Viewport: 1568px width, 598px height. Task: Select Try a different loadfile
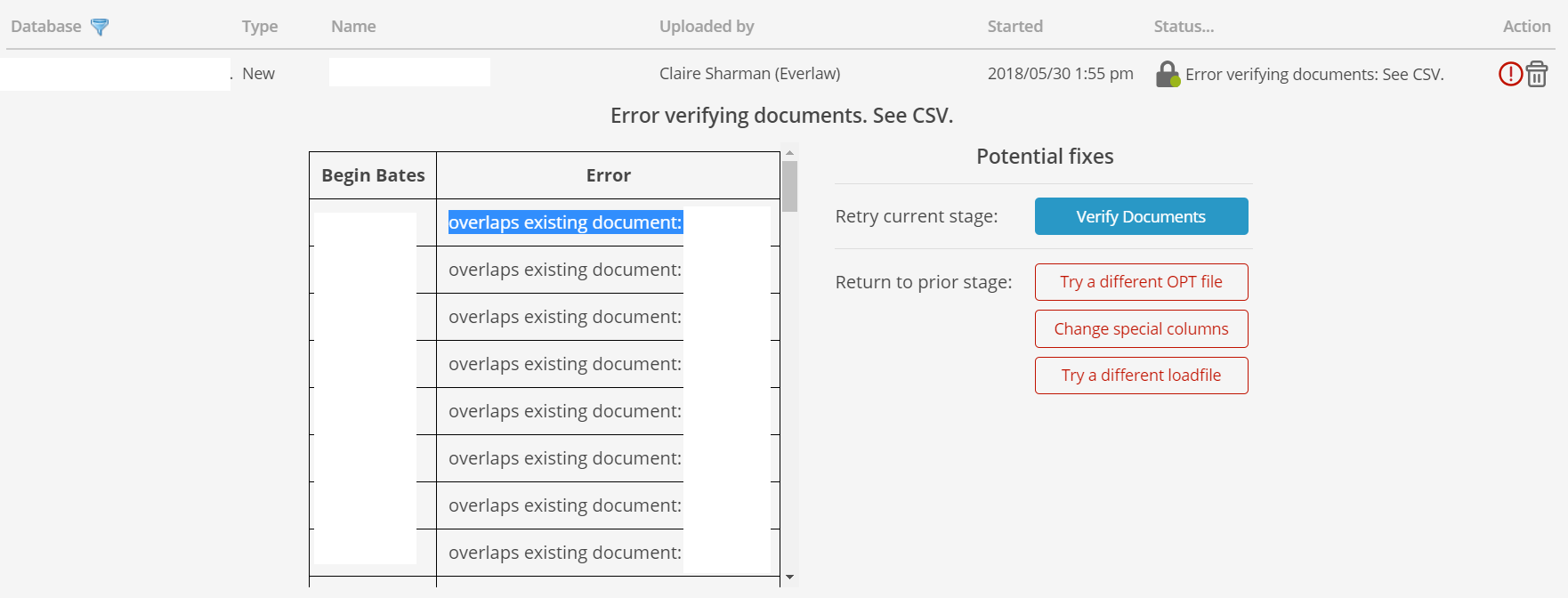point(1141,376)
